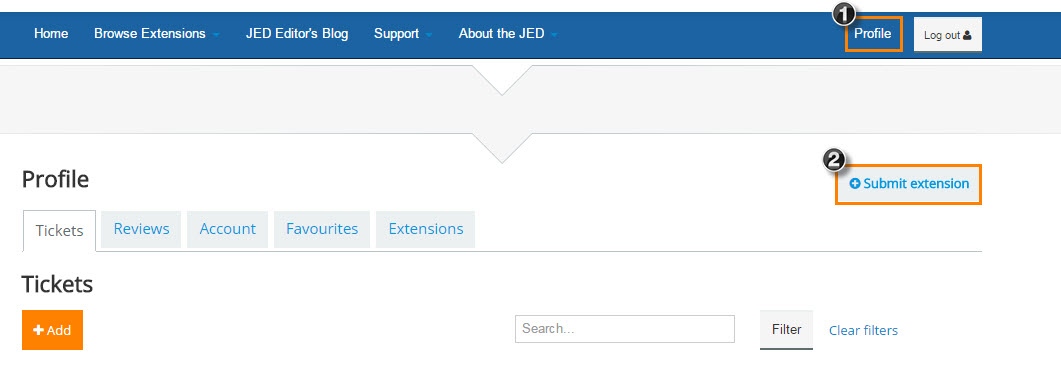Switch to the Account tab
The height and width of the screenshot is (370, 1061).
point(227,229)
